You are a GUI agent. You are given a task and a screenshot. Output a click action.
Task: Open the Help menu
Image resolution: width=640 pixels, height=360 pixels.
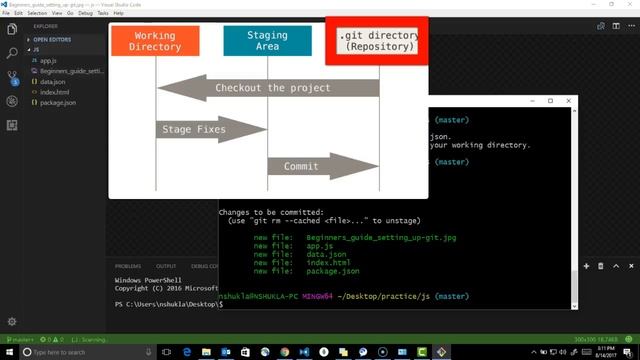(118, 13)
